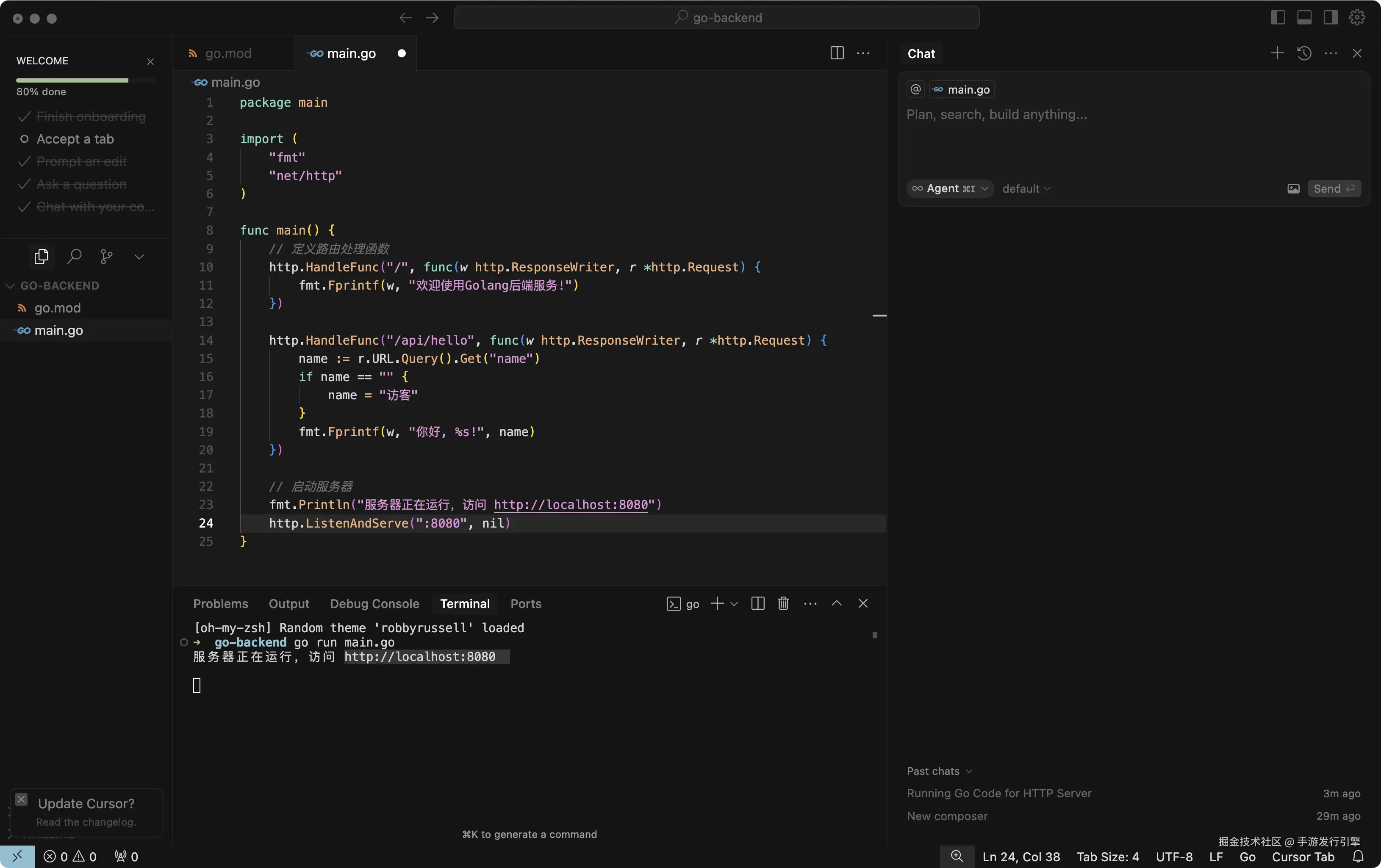Open the default model dropdown

(1026, 188)
